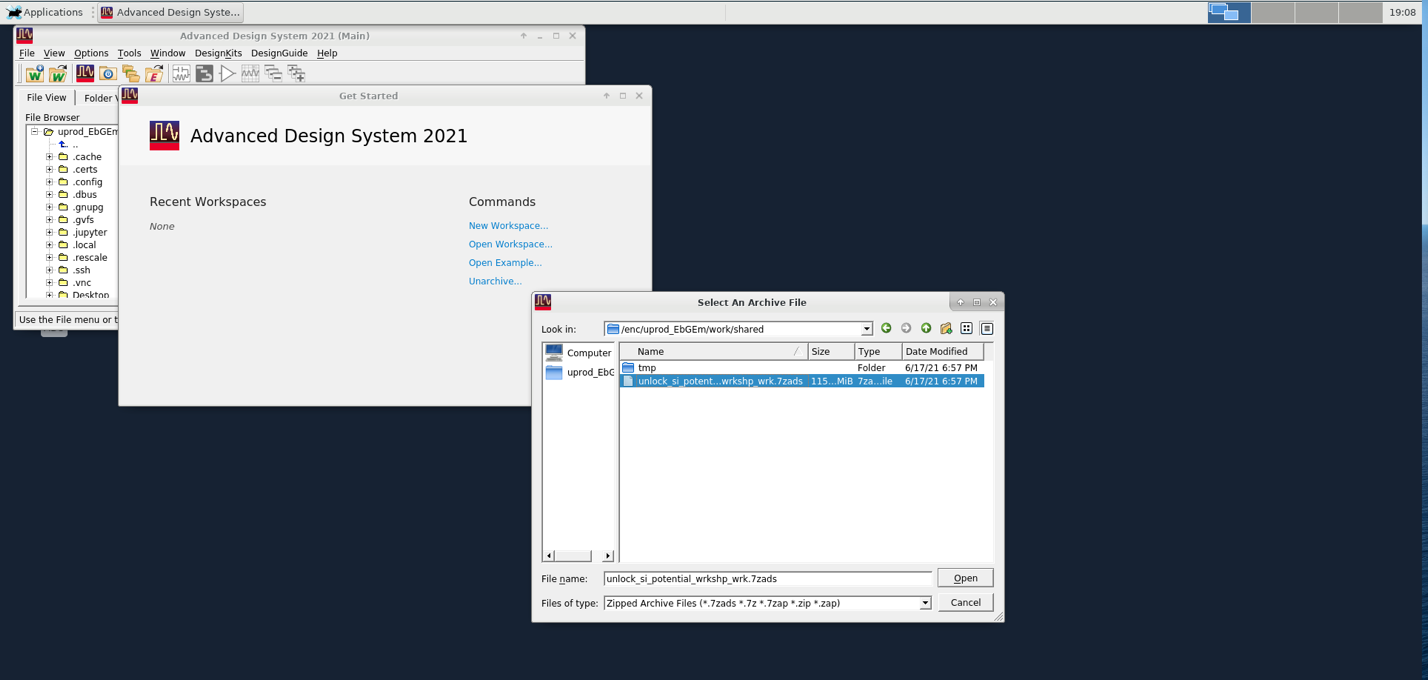Click the Open Workspace toolbar icon

pos(58,74)
